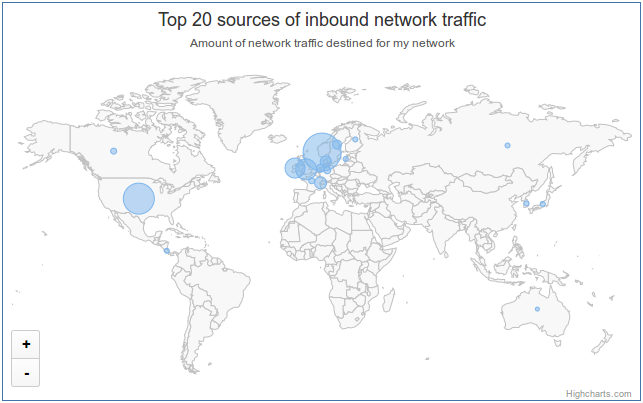This screenshot has width=643, height=403.
Task: Click the bubble over Estonia near the Baltic
Action: pyautogui.click(x=346, y=159)
